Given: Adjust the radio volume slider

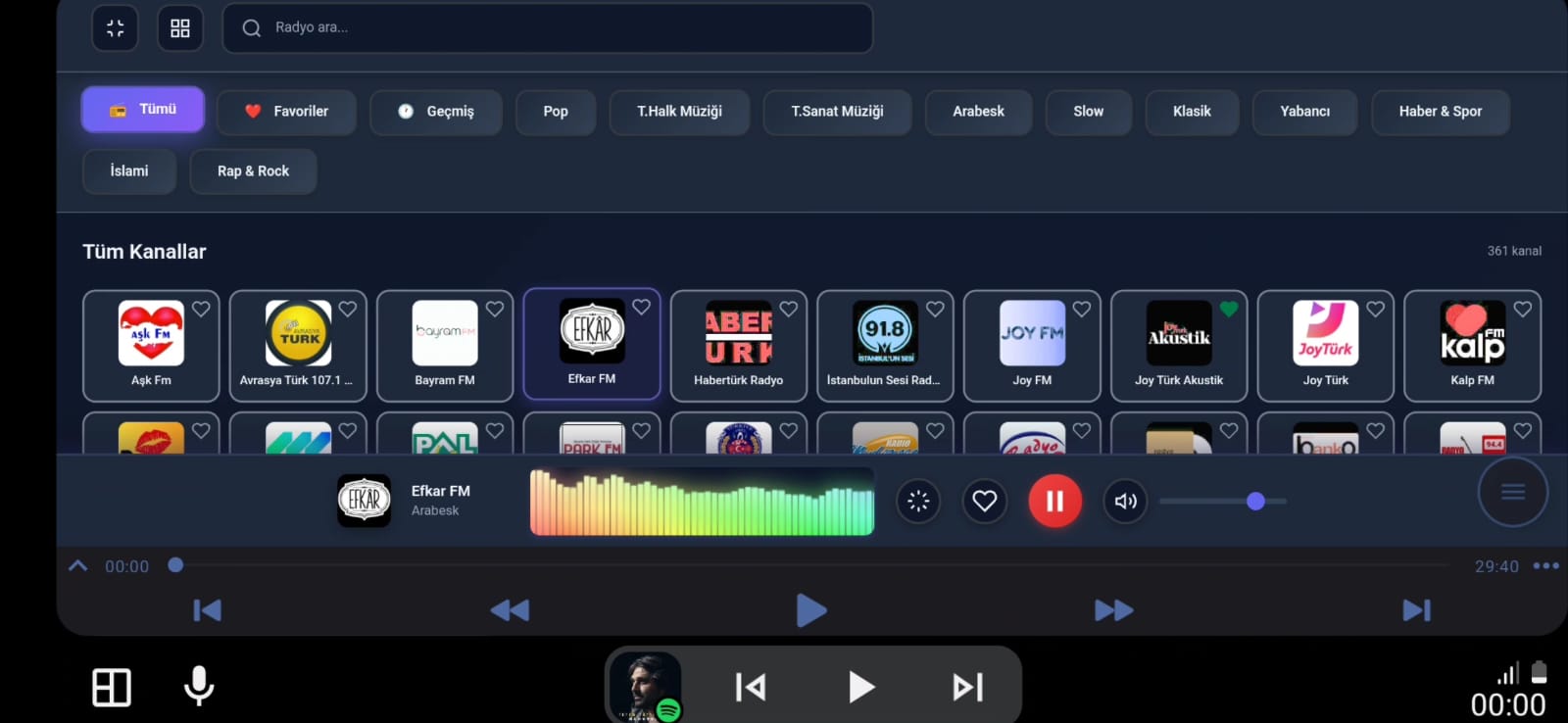Looking at the screenshot, I should (x=1223, y=502).
